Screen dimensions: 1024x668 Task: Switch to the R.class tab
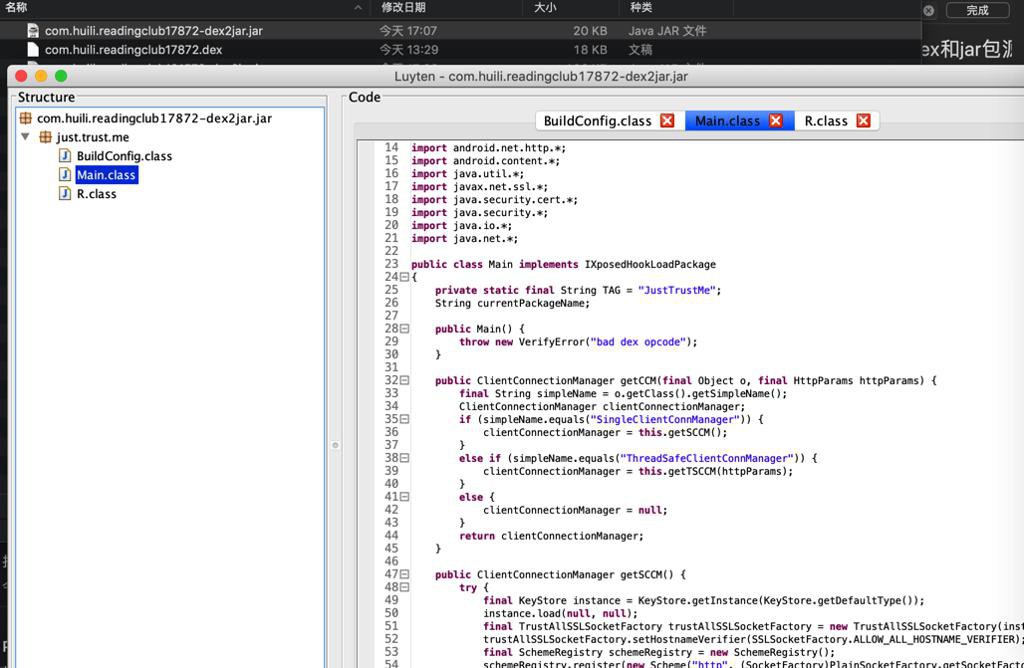tap(825, 121)
